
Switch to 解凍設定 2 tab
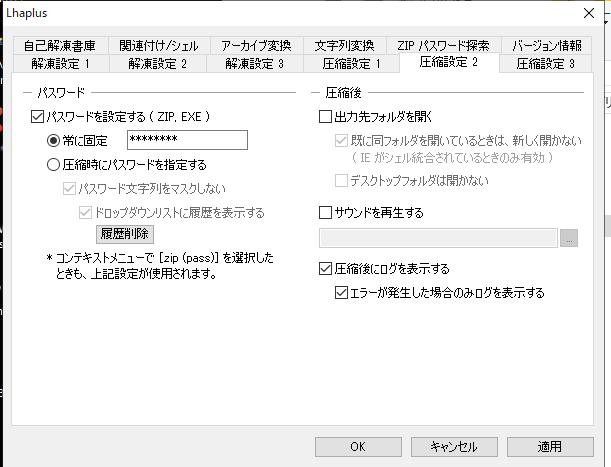158,64
